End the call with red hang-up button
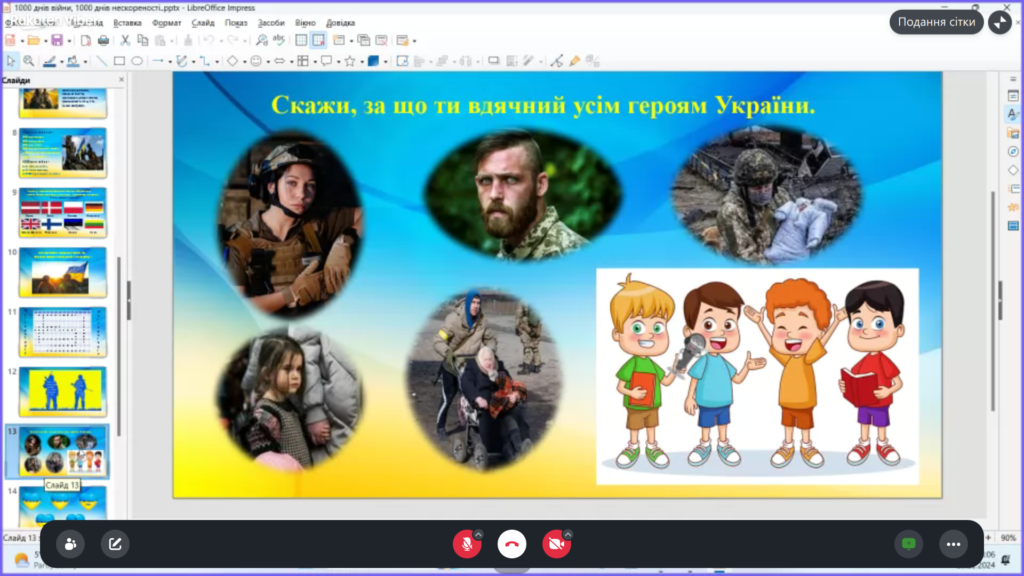The width and height of the screenshot is (1024, 576). (x=512, y=544)
